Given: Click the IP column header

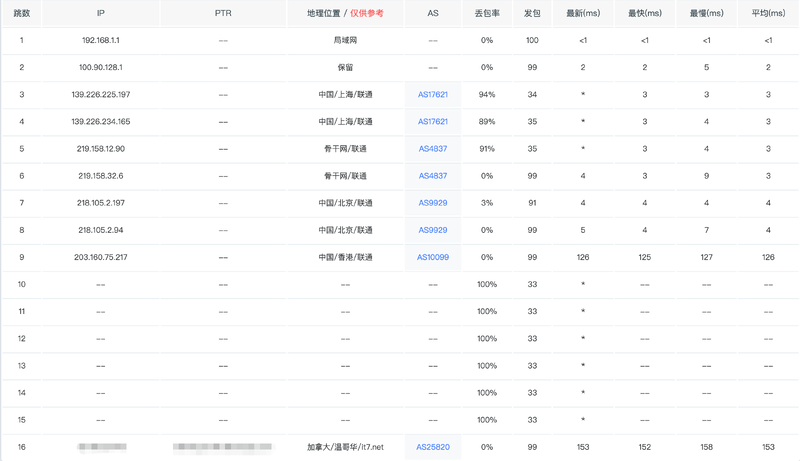Looking at the screenshot, I should tap(101, 13).
